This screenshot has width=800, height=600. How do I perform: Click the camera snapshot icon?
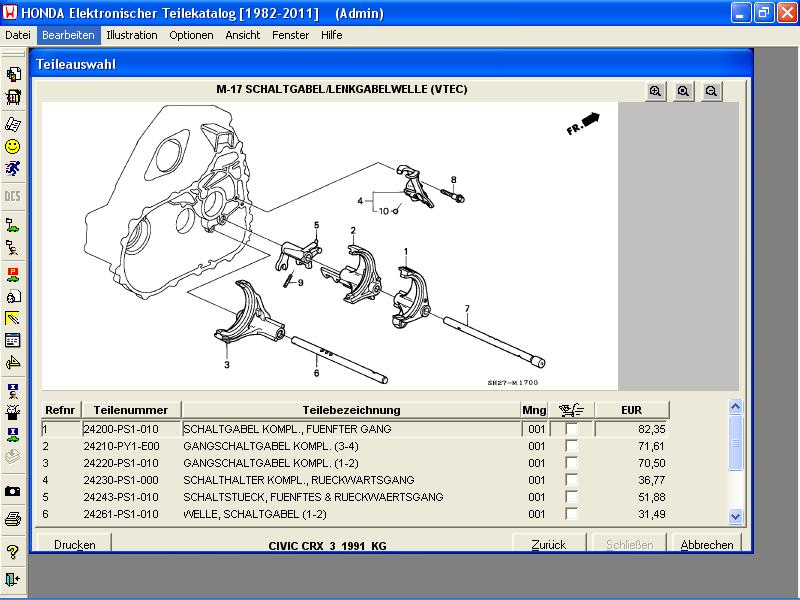(13, 491)
